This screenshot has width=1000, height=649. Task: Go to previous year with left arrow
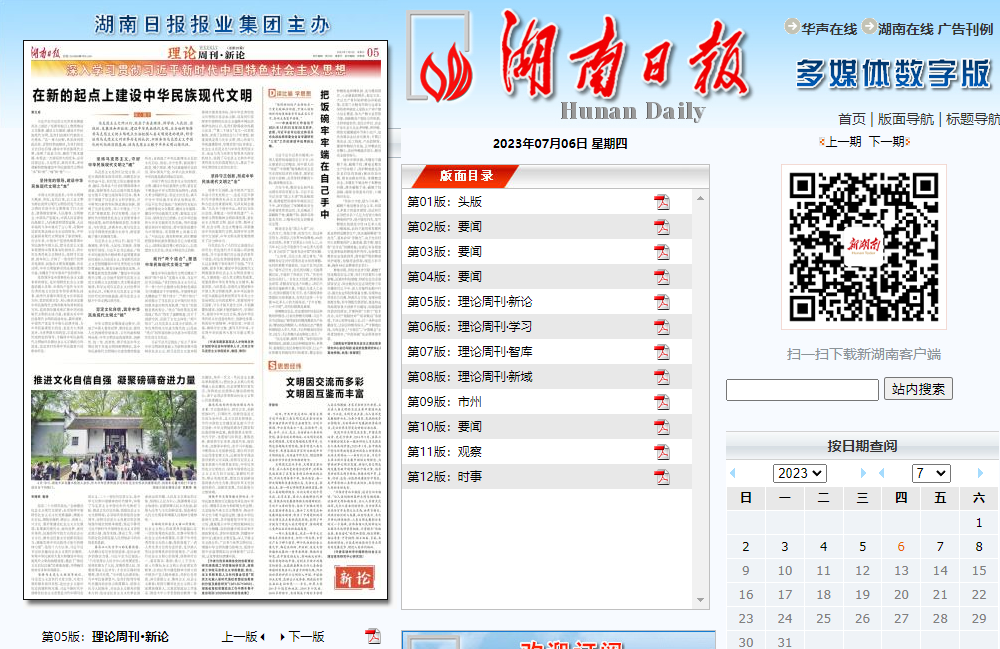[x=732, y=473]
